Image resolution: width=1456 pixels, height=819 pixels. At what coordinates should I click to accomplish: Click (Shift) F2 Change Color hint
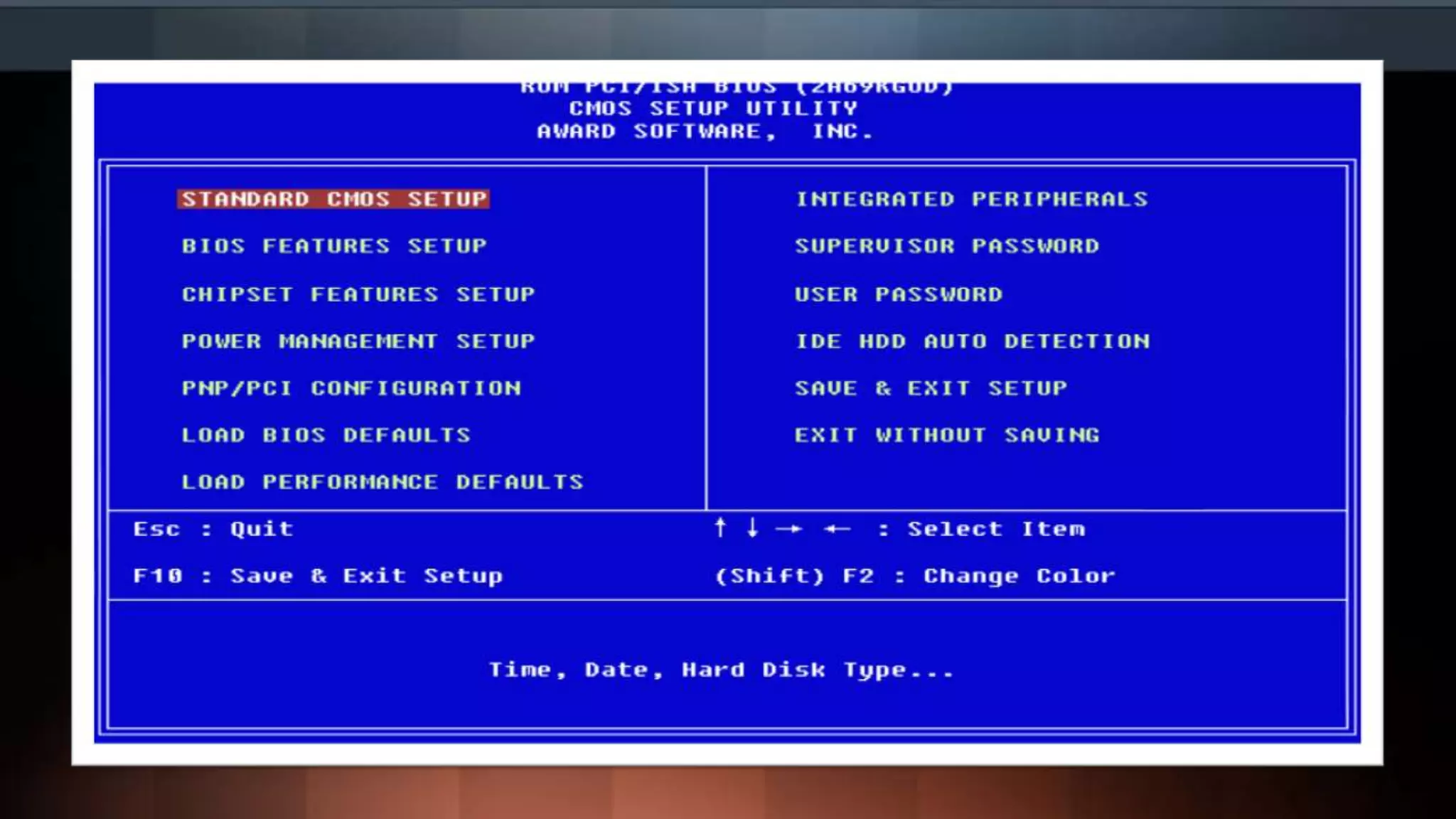click(x=915, y=576)
